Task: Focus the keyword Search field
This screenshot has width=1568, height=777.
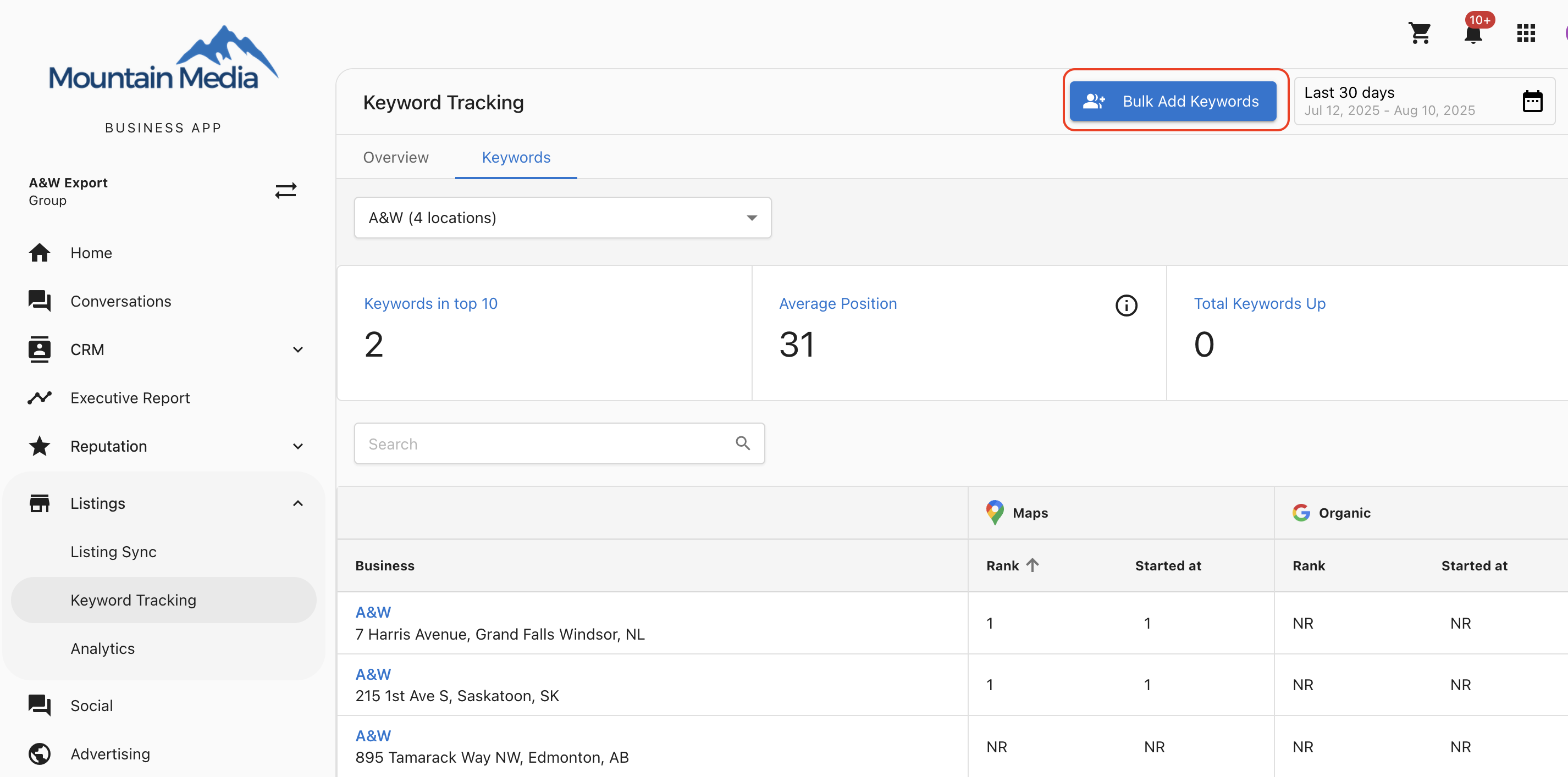Action: point(559,443)
